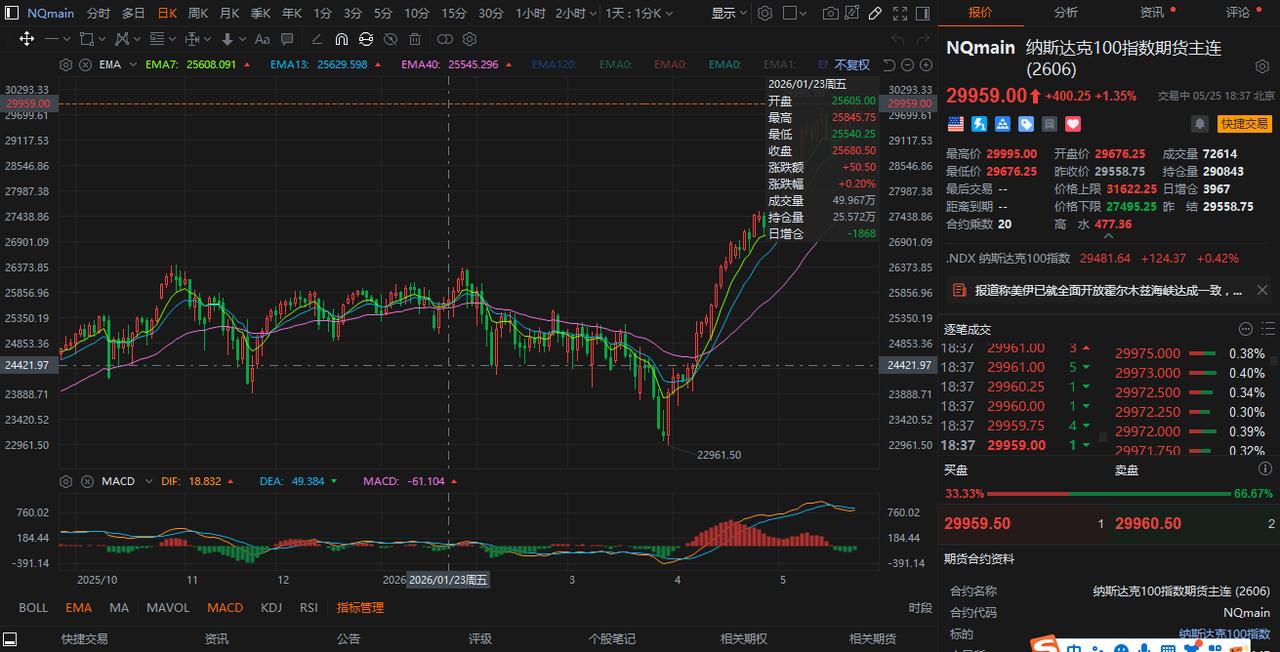The image size is (1280, 652).
Task: Click the US flag market icon
Action: coord(956,124)
